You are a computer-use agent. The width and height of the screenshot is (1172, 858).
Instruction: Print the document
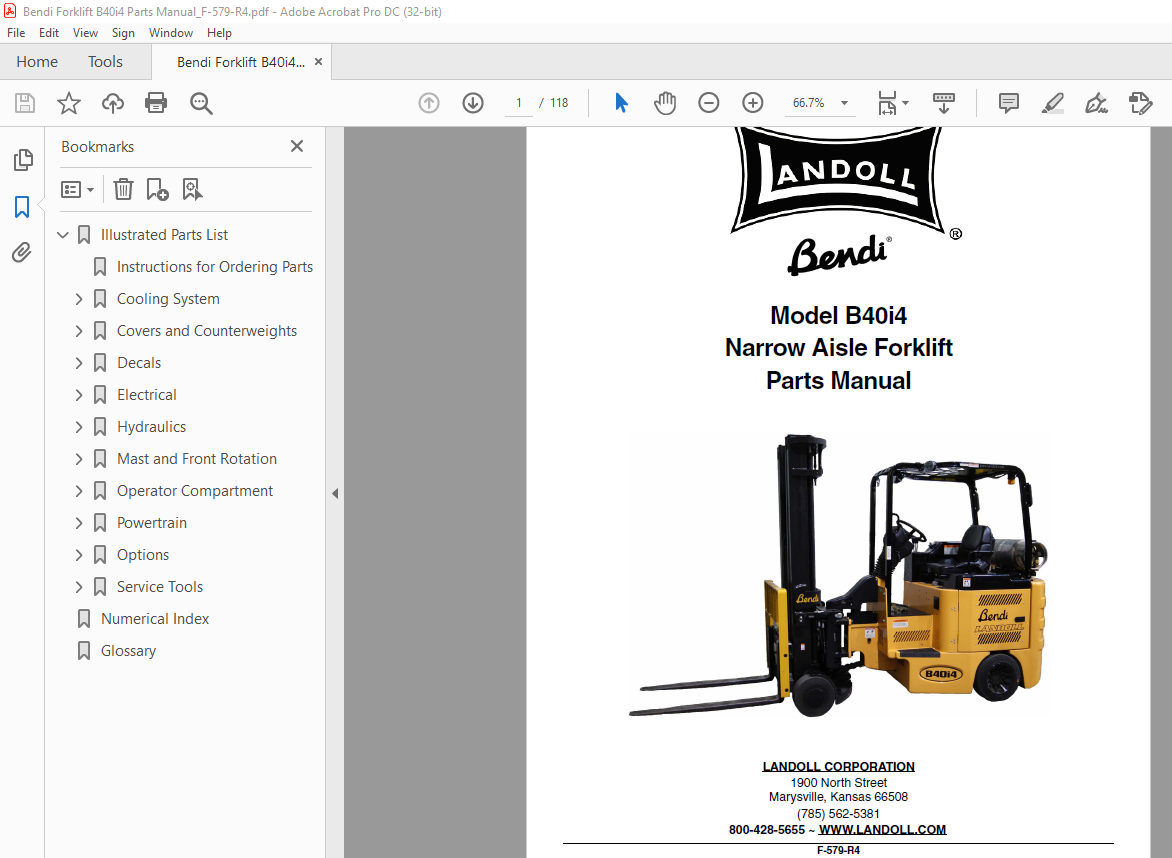click(156, 103)
